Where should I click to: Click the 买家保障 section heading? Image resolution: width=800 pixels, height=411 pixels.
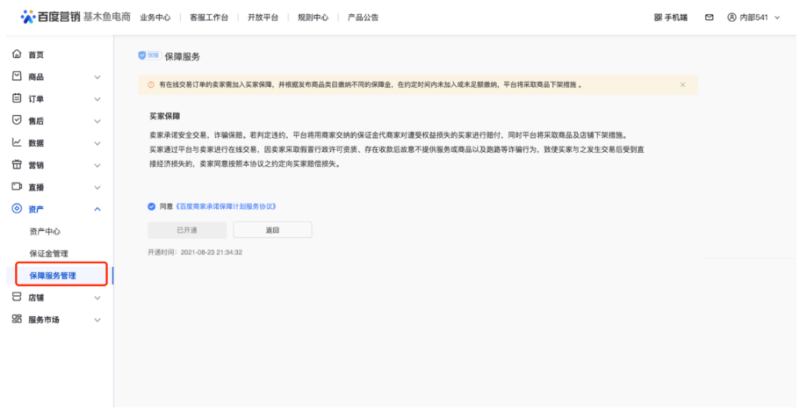(164, 116)
